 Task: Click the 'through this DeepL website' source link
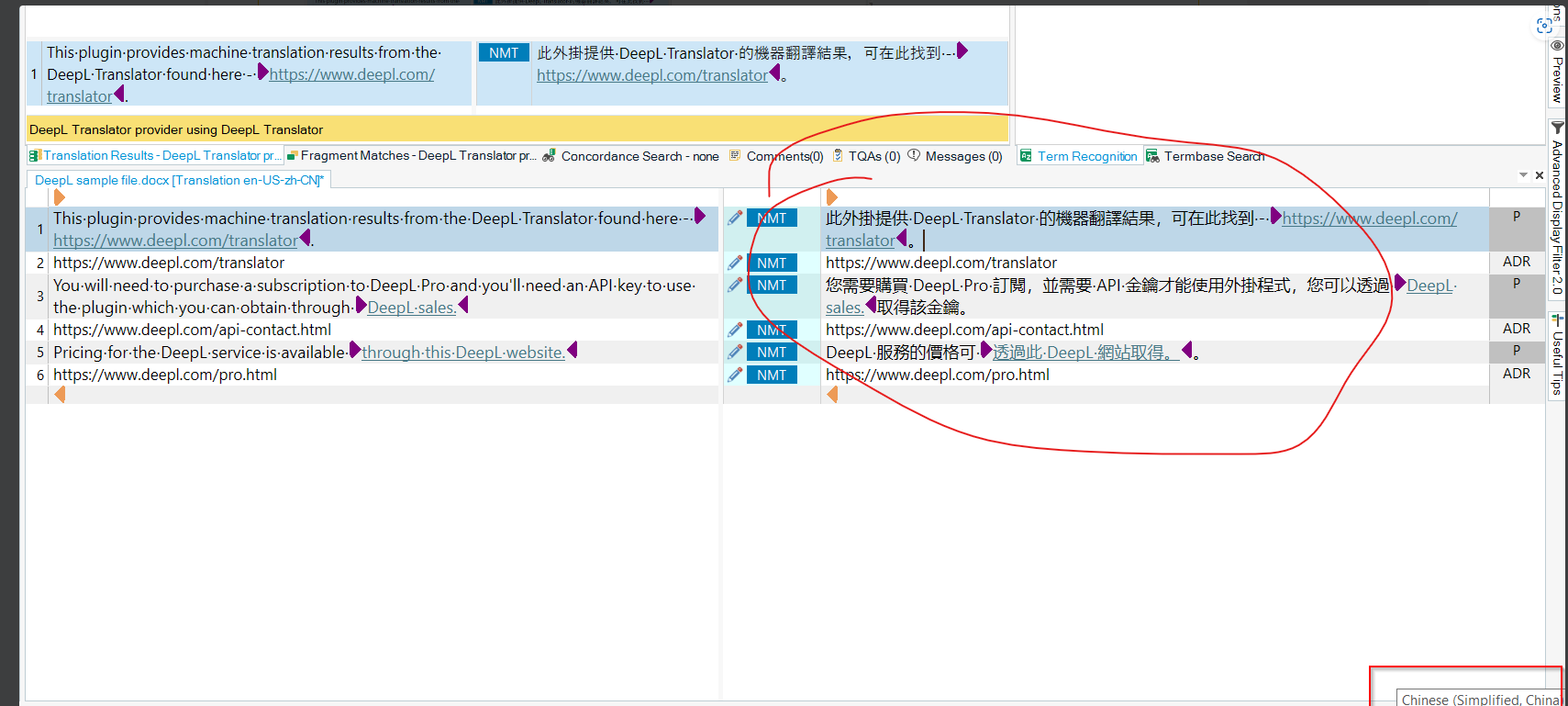click(463, 353)
